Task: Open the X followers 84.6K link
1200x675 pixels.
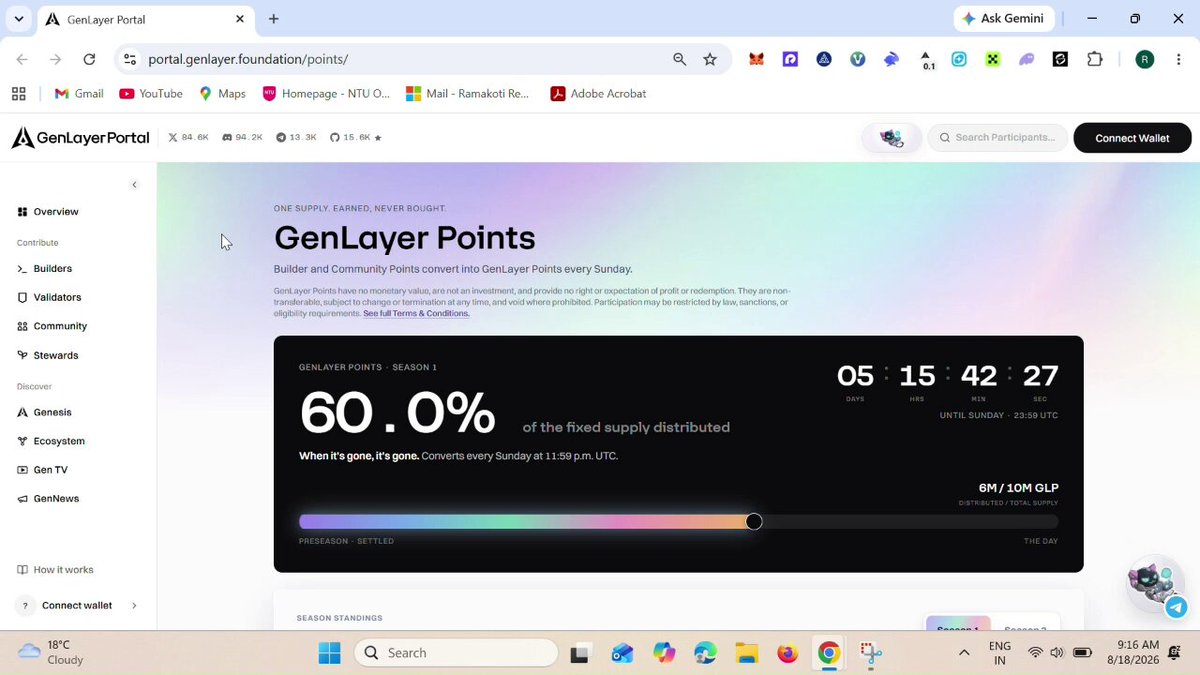Action: tap(188, 138)
